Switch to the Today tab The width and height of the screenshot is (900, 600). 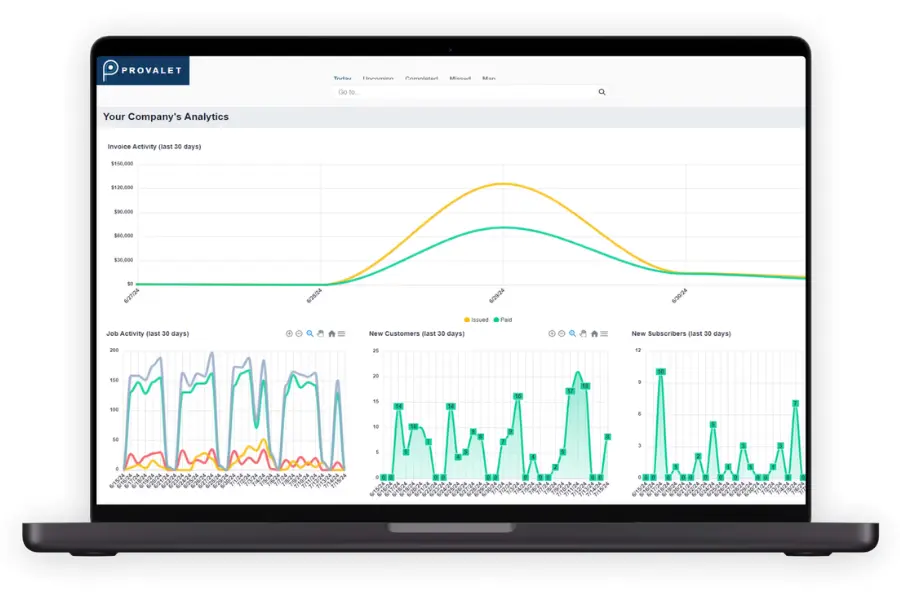pyautogui.click(x=342, y=78)
